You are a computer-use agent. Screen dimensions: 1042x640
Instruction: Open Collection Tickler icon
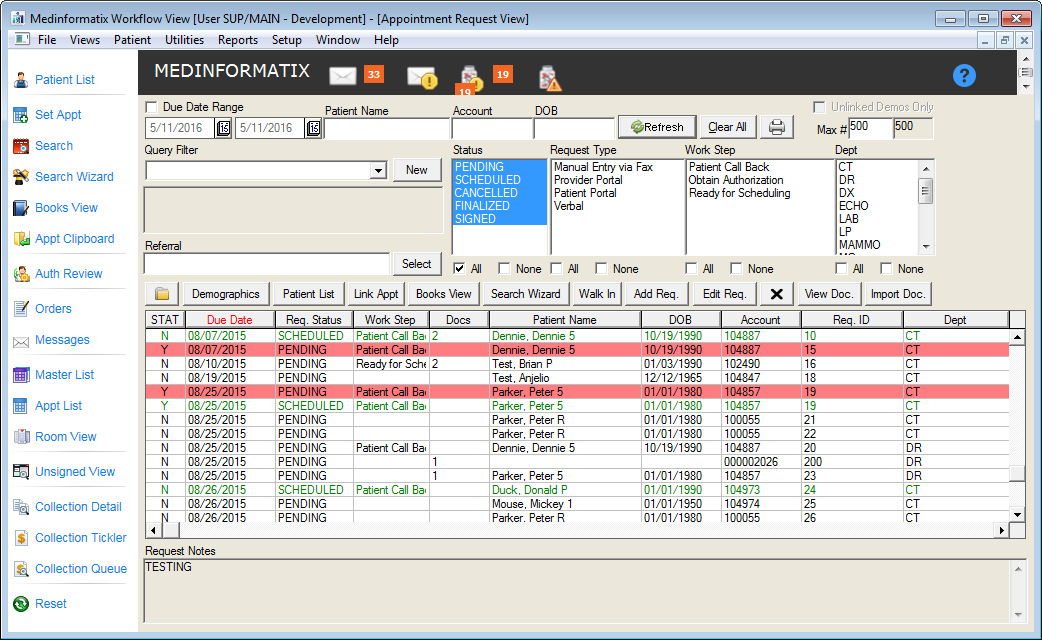pyautogui.click(x=21, y=538)
